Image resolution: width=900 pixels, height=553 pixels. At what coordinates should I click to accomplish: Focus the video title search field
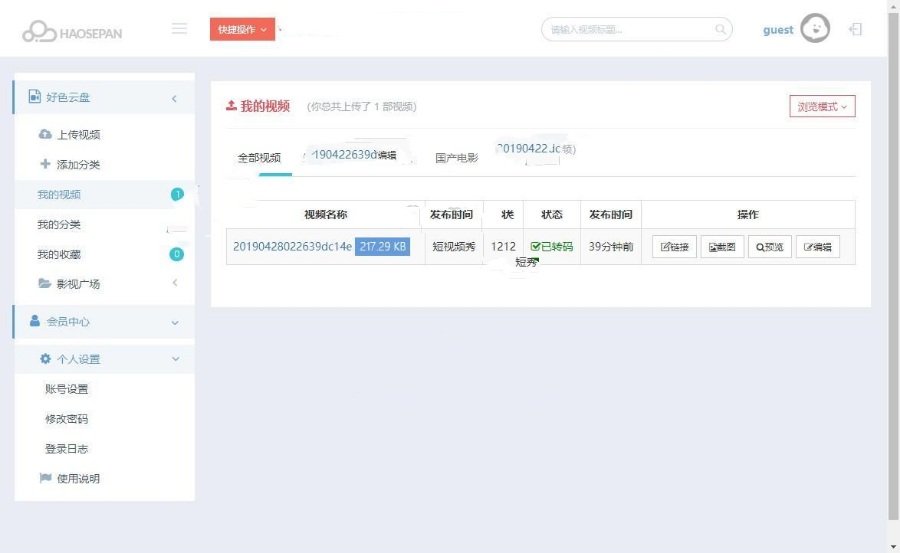pyautogui.click(x=636, y=29)
